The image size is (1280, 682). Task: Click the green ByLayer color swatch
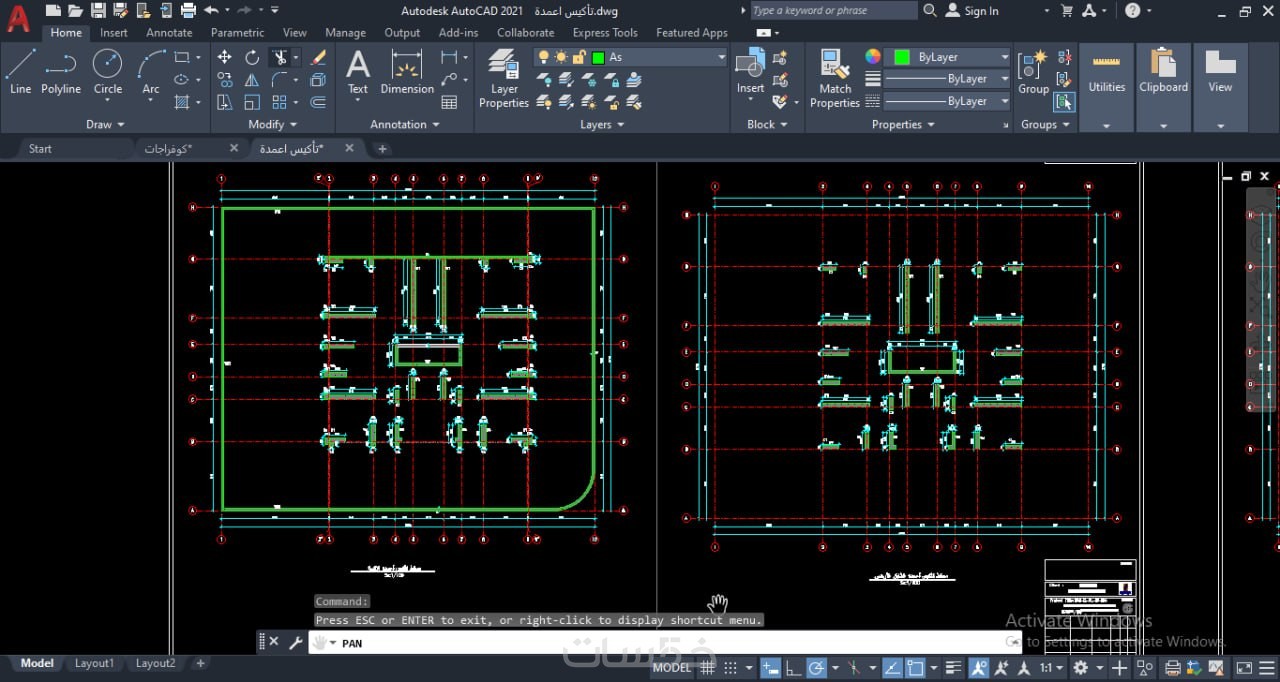coord(901,57)
